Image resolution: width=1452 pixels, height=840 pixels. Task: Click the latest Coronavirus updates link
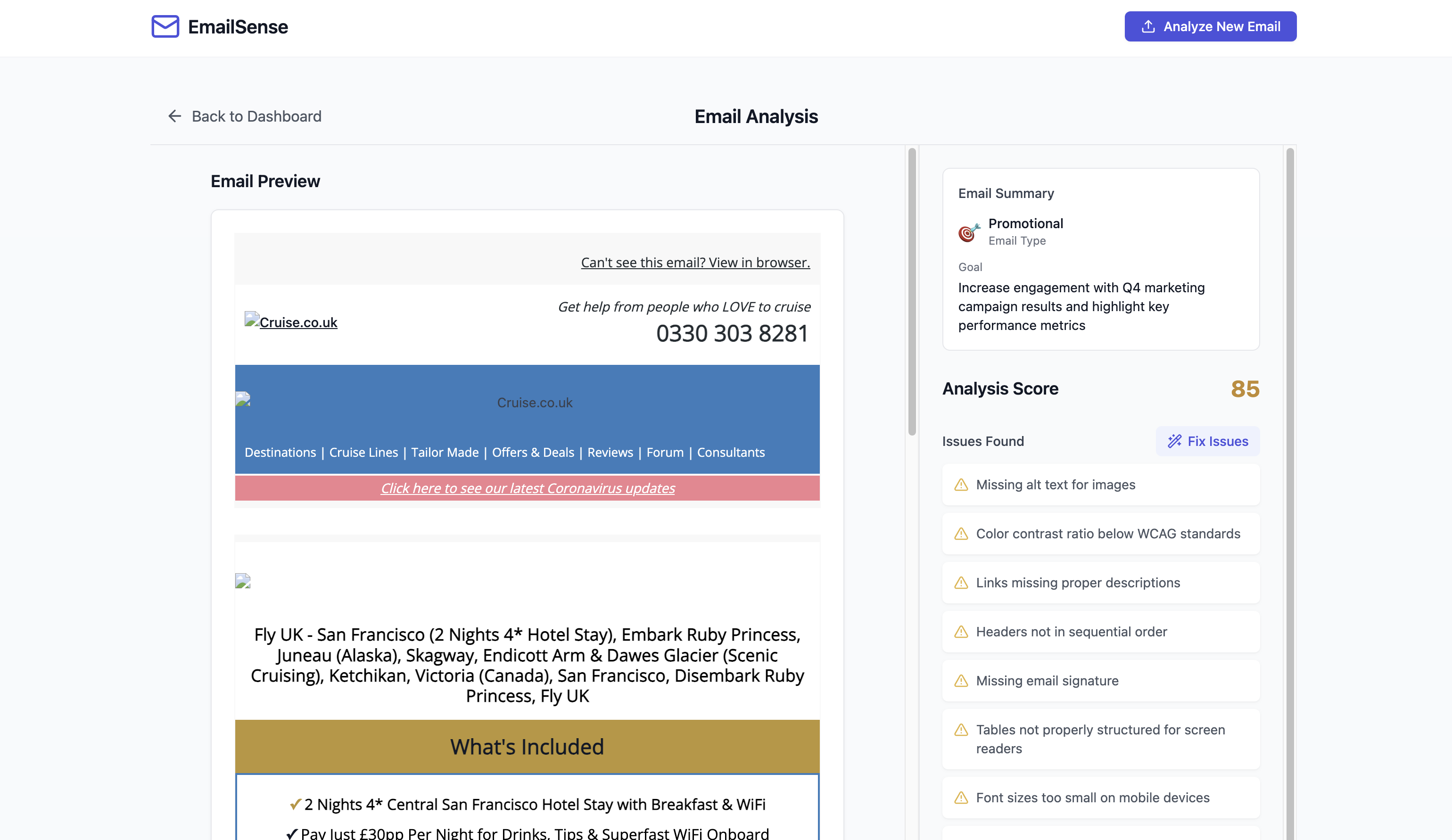coord(527,488)
